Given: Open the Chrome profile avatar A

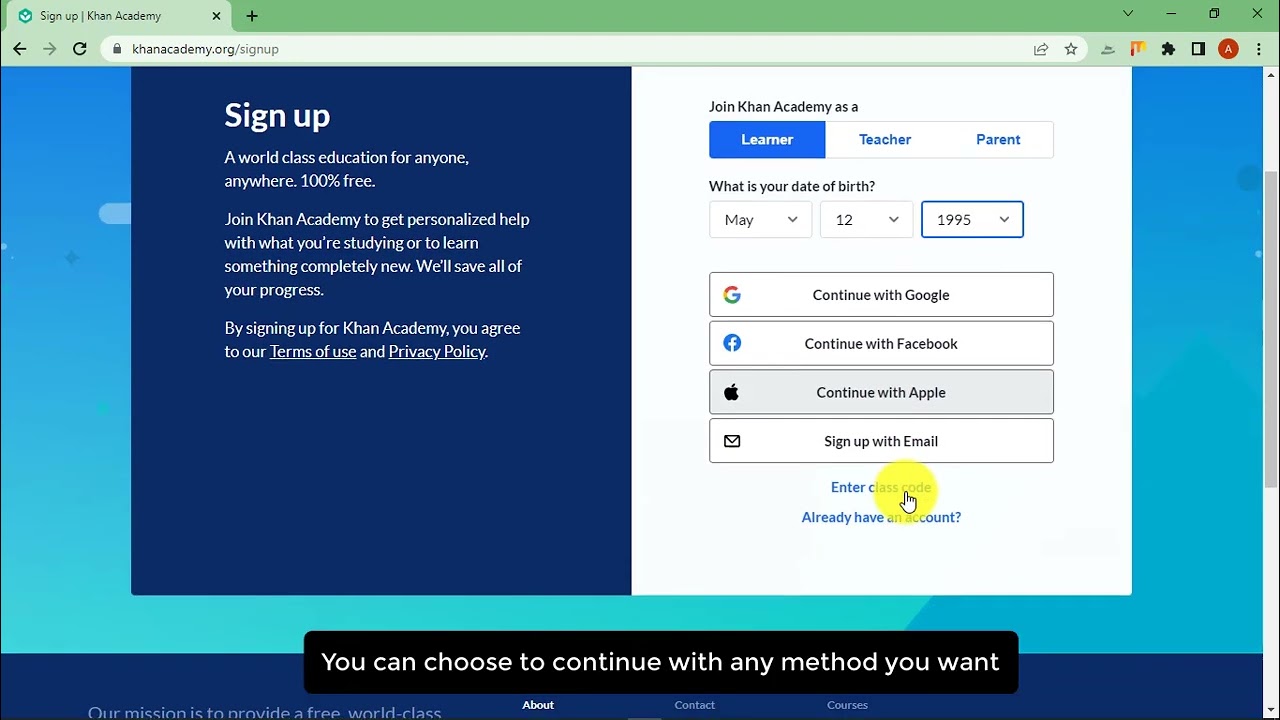Looking at the screenshot, I should click(x=1228, y=49).
